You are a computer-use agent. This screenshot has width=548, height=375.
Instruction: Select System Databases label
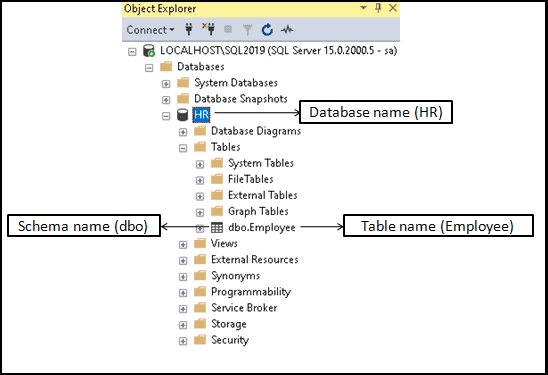click(236, 83)
